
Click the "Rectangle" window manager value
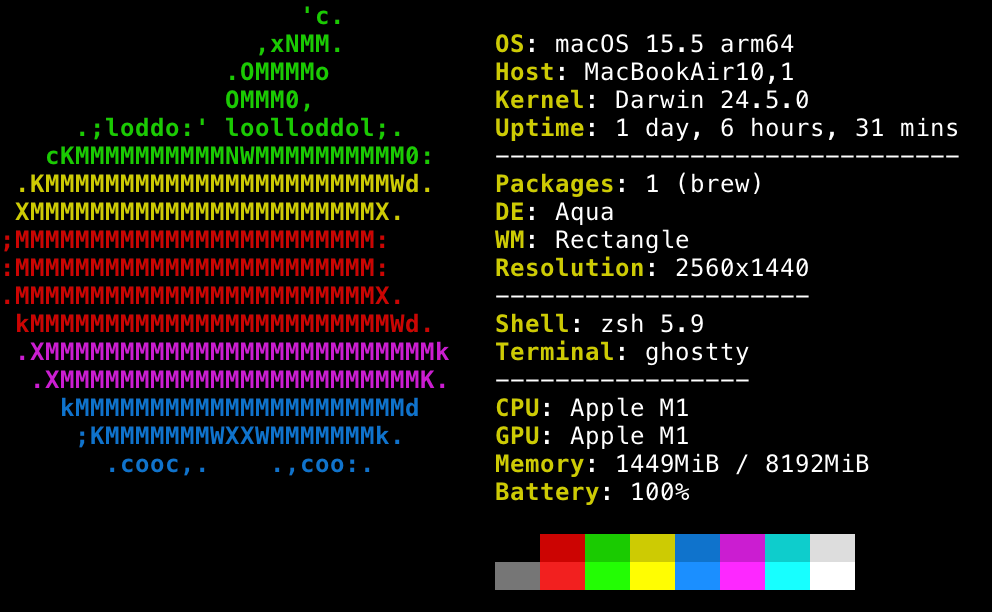[x=622, y=240]
